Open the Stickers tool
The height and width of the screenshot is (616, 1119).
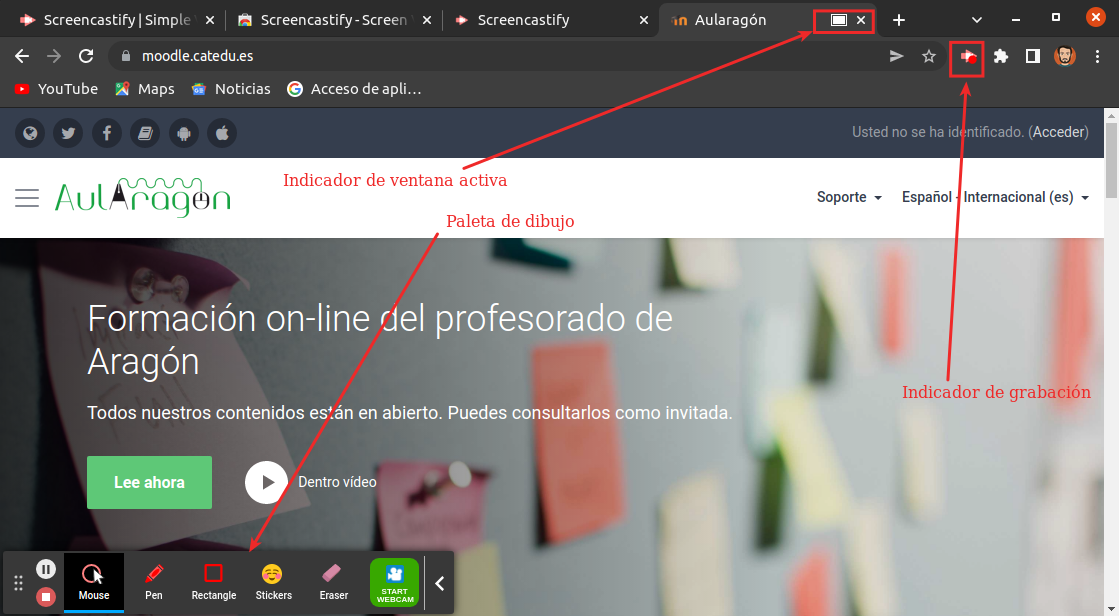click(x=273, y=582)
